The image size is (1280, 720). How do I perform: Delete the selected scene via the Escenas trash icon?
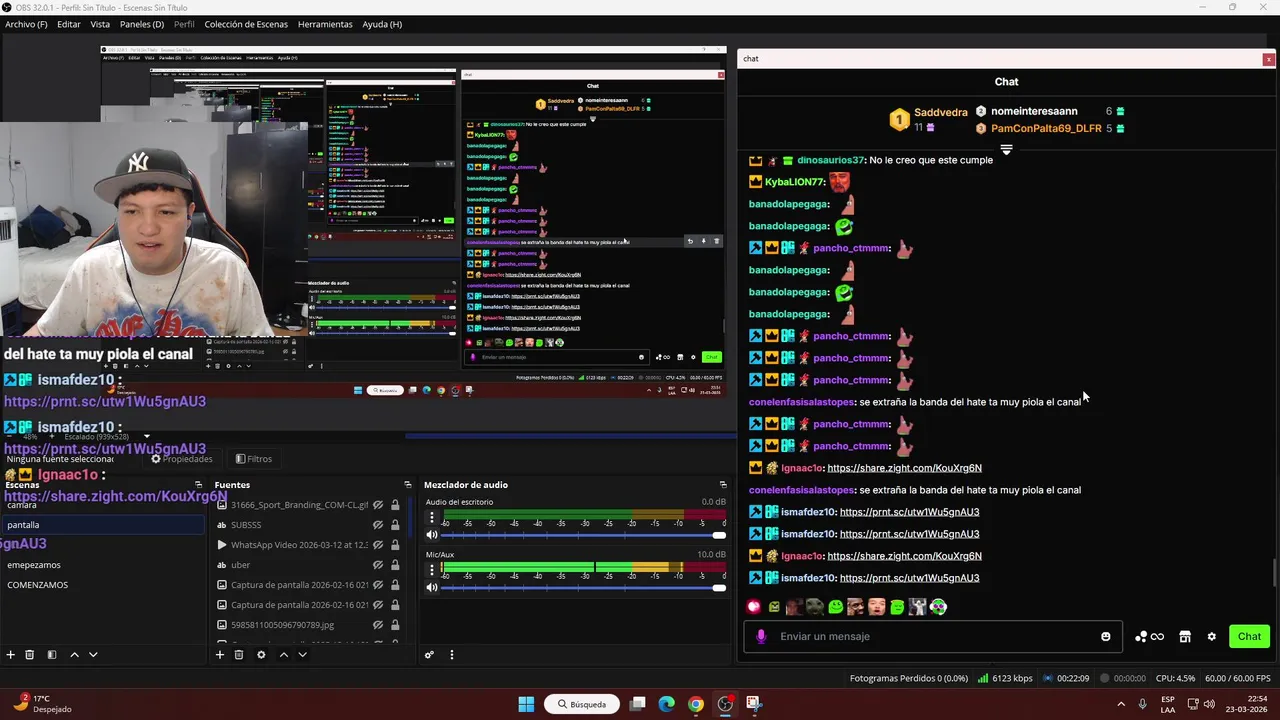tap(29, 654)
